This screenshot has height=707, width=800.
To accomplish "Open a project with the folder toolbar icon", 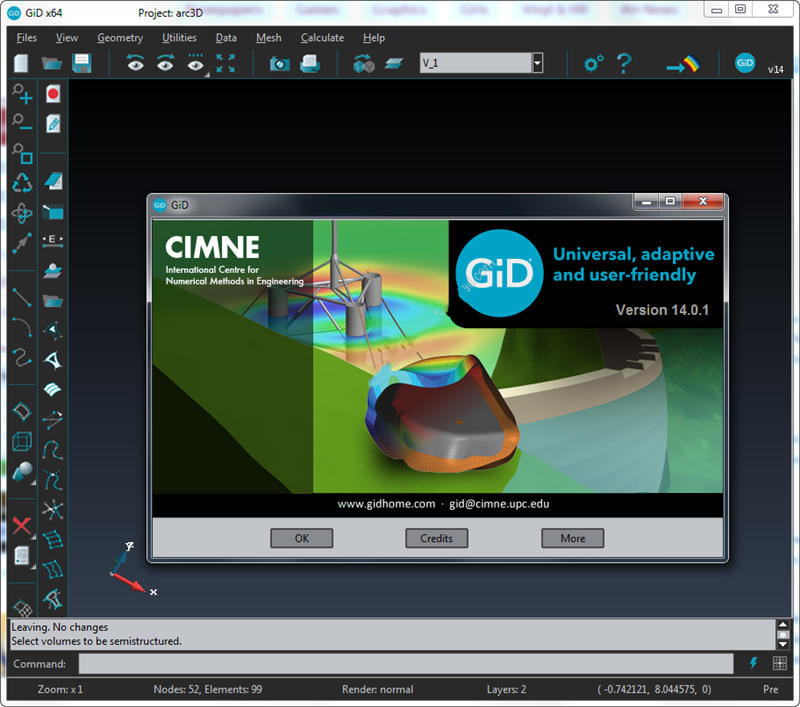I will click(52, 64).
